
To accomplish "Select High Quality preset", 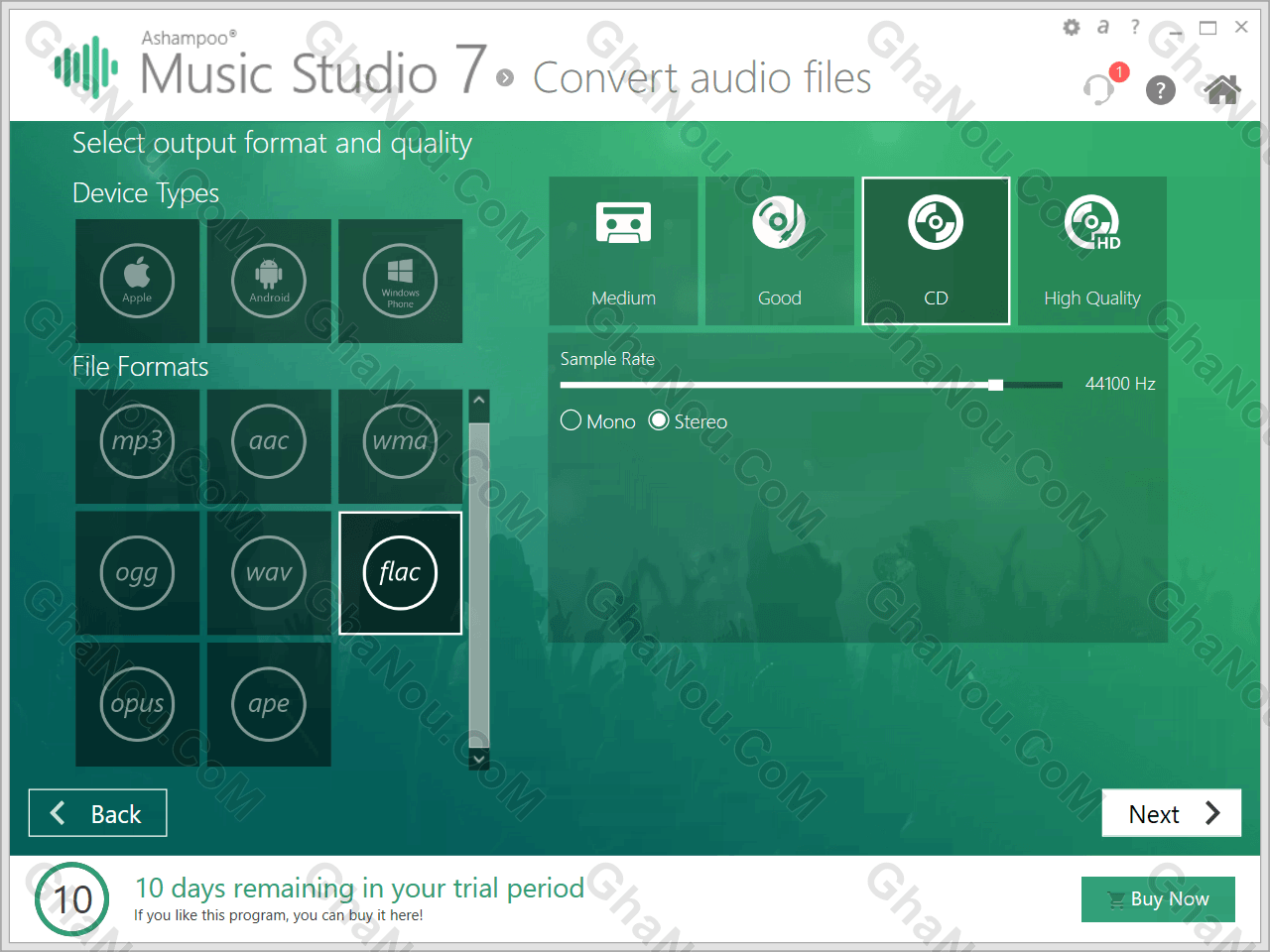I will tap(1092, 251).
